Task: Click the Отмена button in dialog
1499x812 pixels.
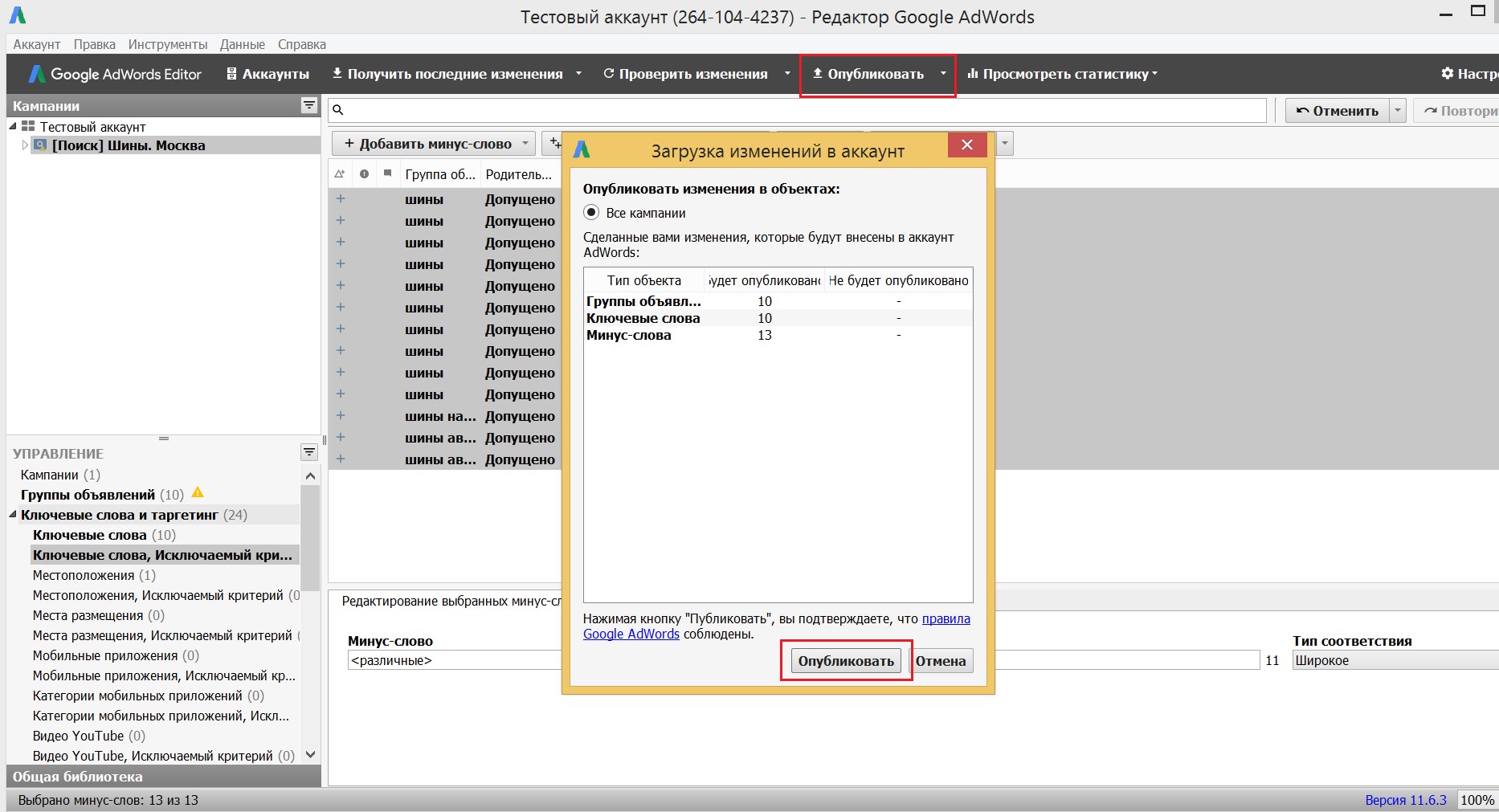Action: click(941, 661)
